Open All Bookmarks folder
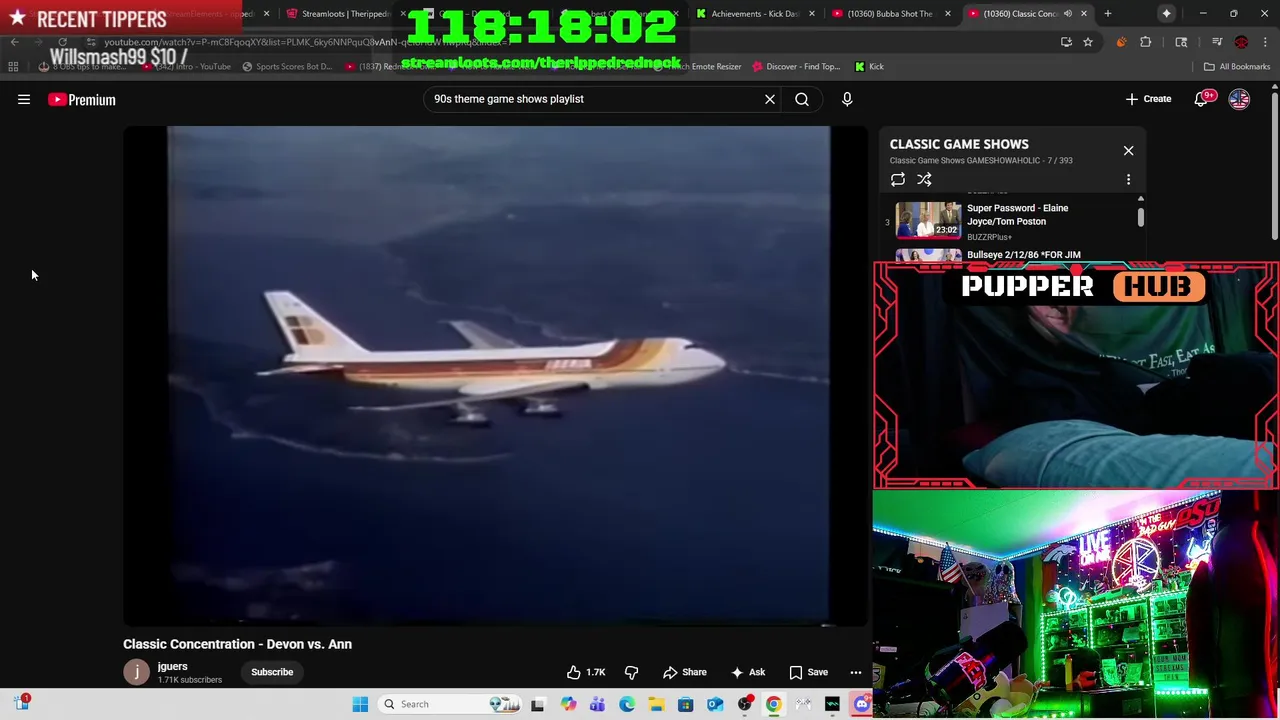This screenshot has height=720, width=1280. coord(1237,66)
